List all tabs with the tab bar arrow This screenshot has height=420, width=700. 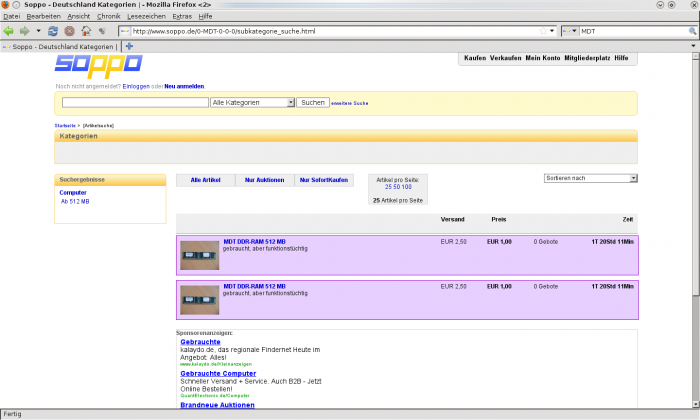[x=693, y=46]
